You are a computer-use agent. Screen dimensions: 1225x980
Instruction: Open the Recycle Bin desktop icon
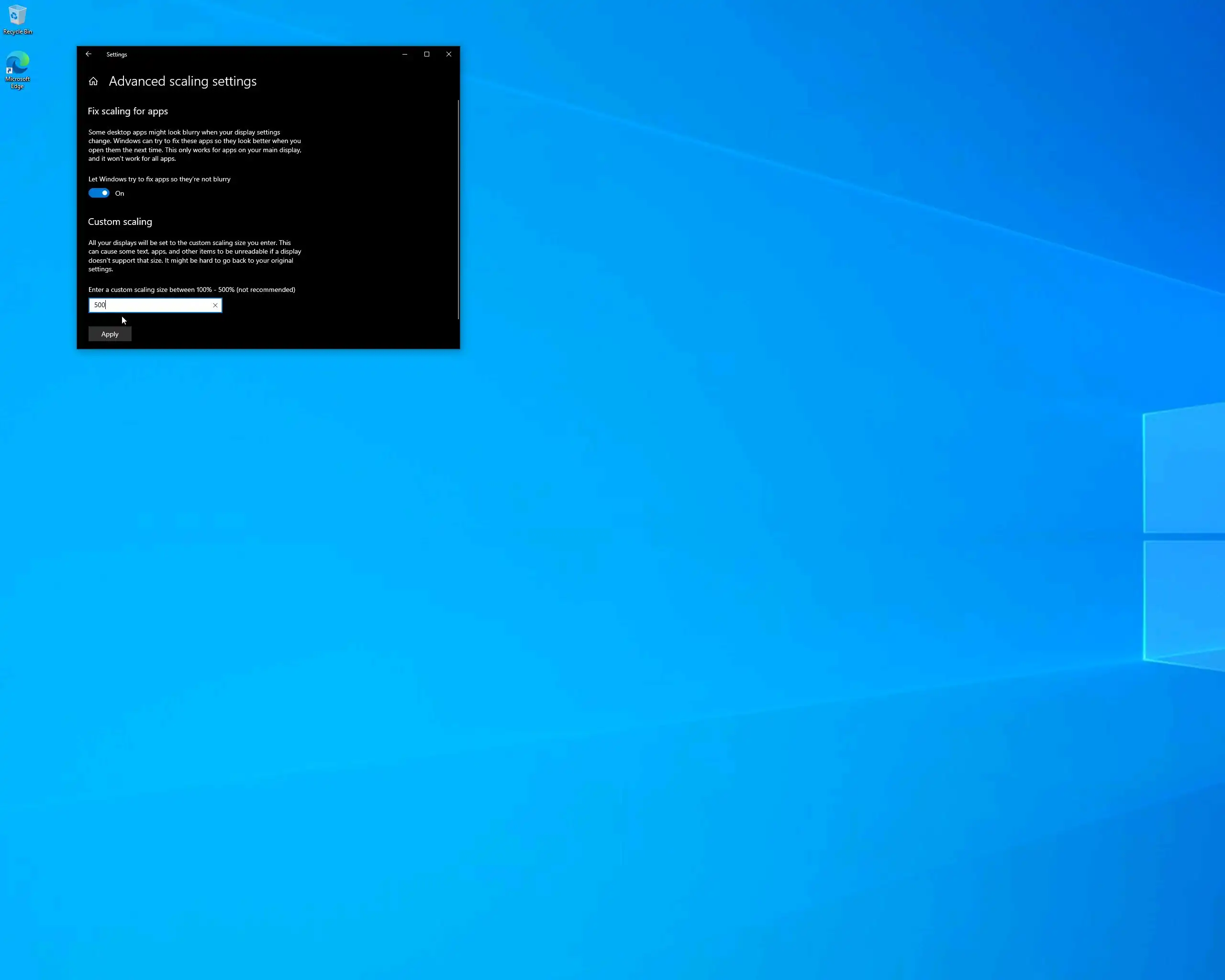click(x=17, y=15)
